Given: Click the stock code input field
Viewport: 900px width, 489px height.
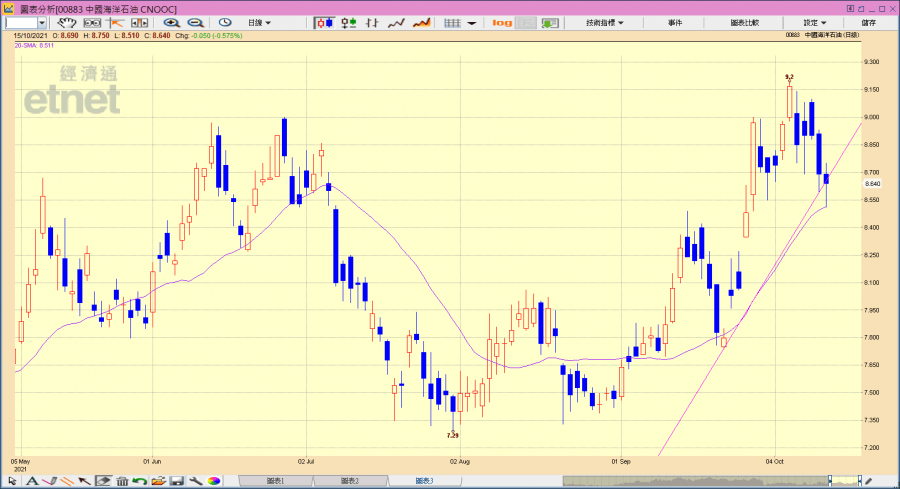Looking at the screenshot, I should [21, 22].
